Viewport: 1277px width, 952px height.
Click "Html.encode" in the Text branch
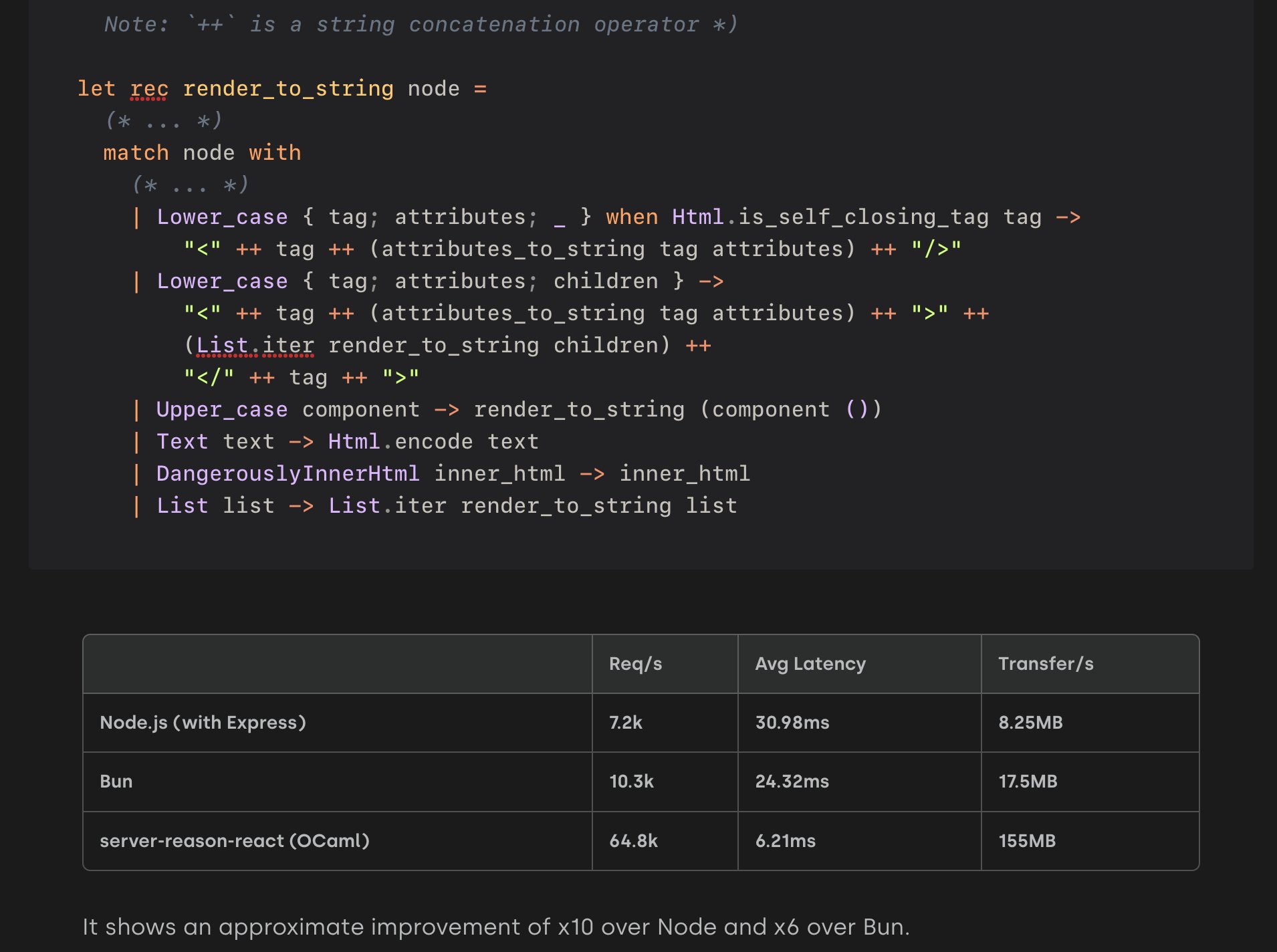[x=400, y=441]
